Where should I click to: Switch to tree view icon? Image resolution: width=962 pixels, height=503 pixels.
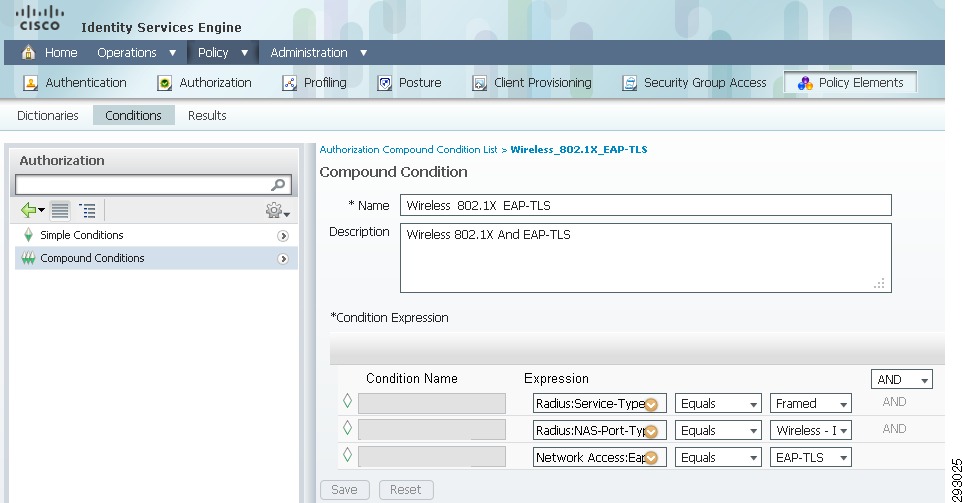pyautogui.click(x=88, y=210)
